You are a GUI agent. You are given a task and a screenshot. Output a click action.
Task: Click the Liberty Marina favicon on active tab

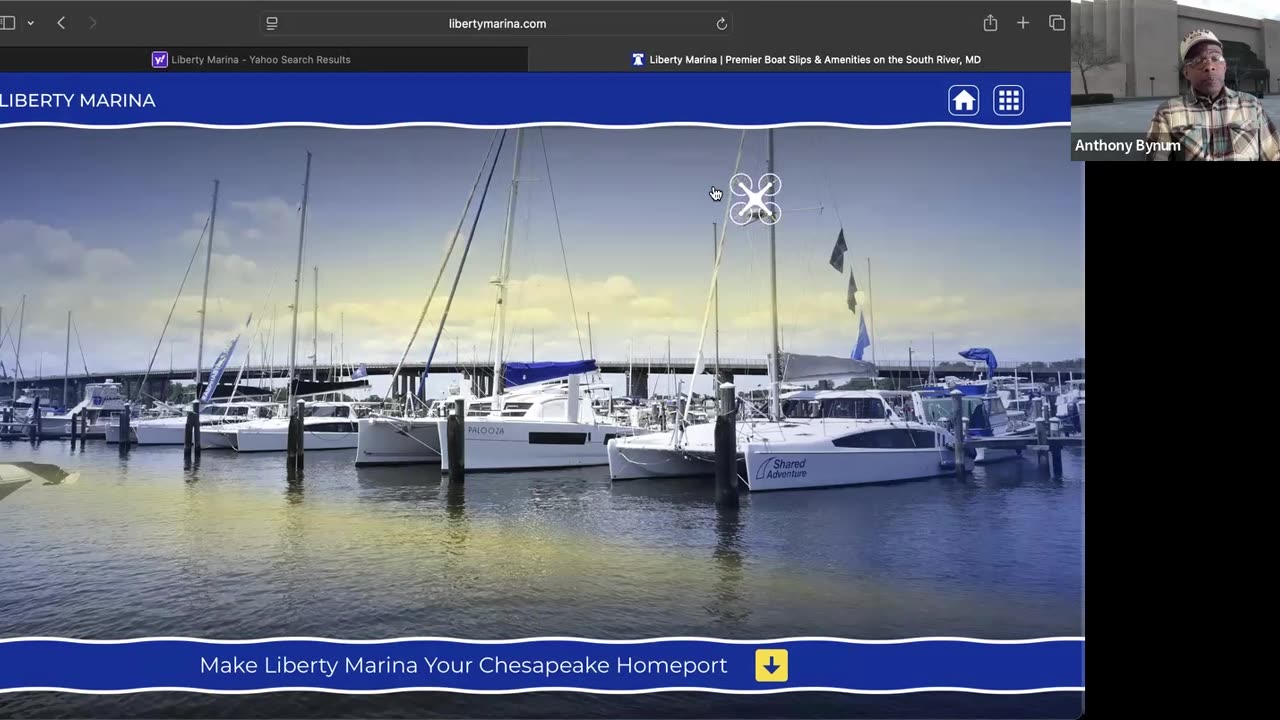(x=638, y=59)
